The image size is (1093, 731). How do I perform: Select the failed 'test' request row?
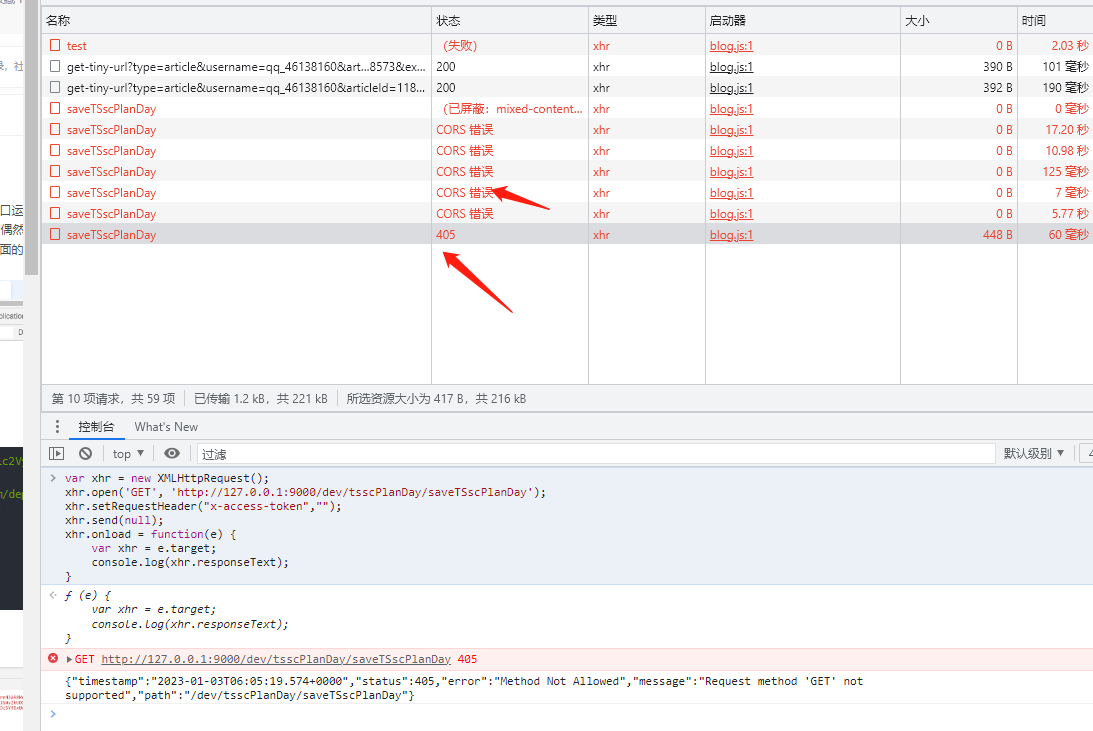click(567, 45)
